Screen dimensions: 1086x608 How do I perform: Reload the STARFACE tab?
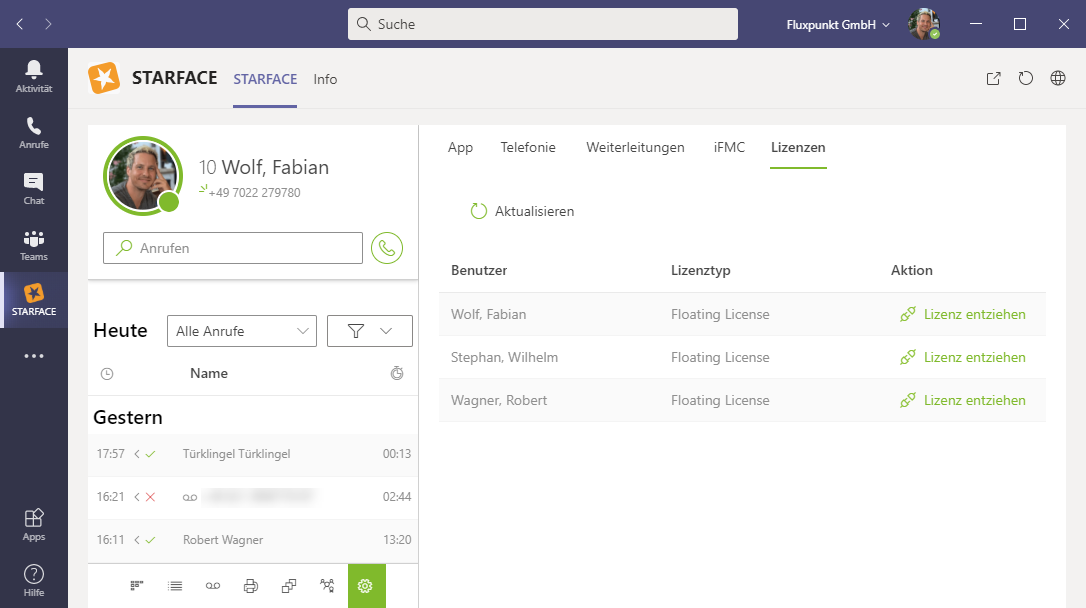pyautogui.click(x=1026, y=78)
